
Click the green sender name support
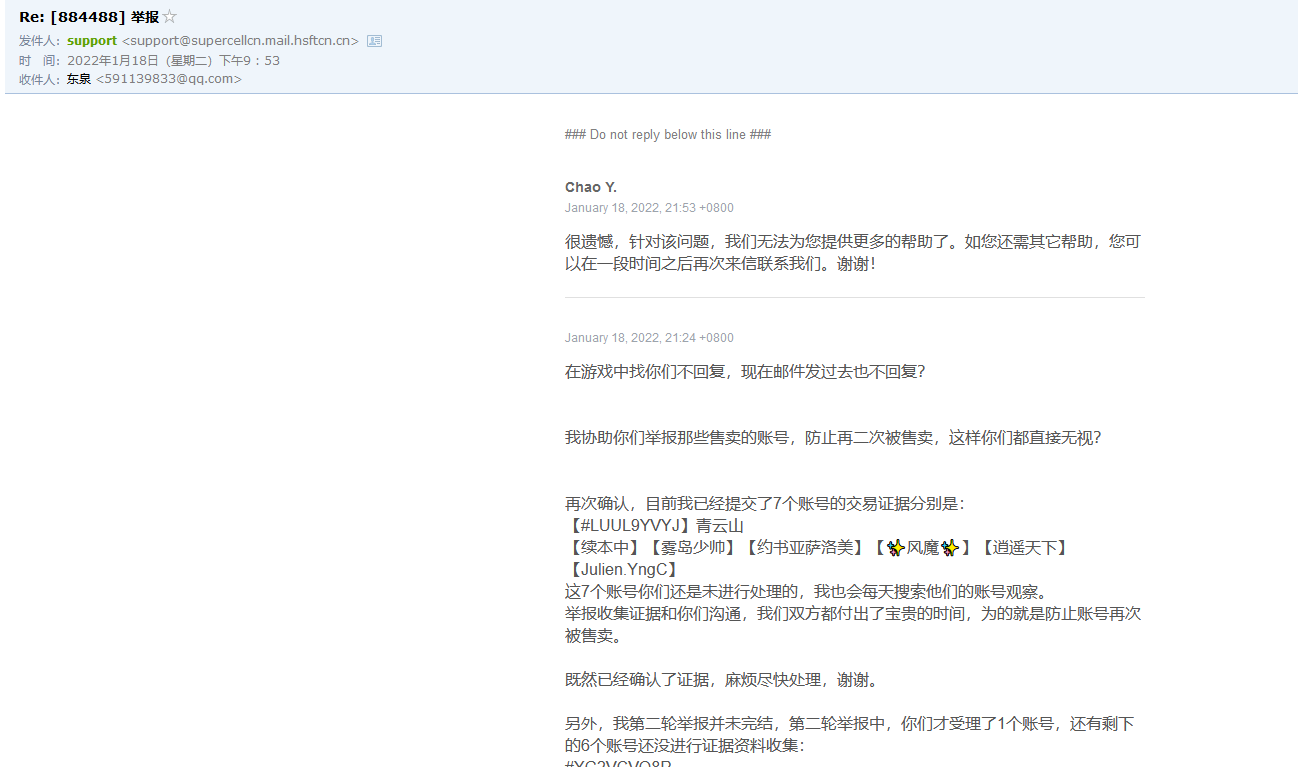click(x=92, y=41)
